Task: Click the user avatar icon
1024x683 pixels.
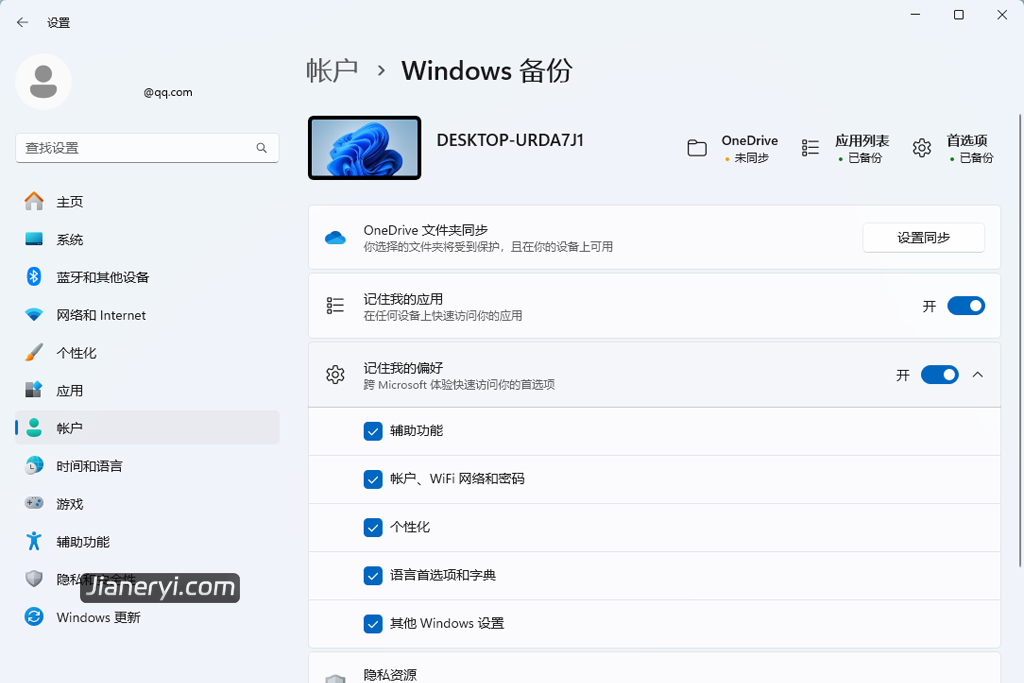Action: pos(43,82)
